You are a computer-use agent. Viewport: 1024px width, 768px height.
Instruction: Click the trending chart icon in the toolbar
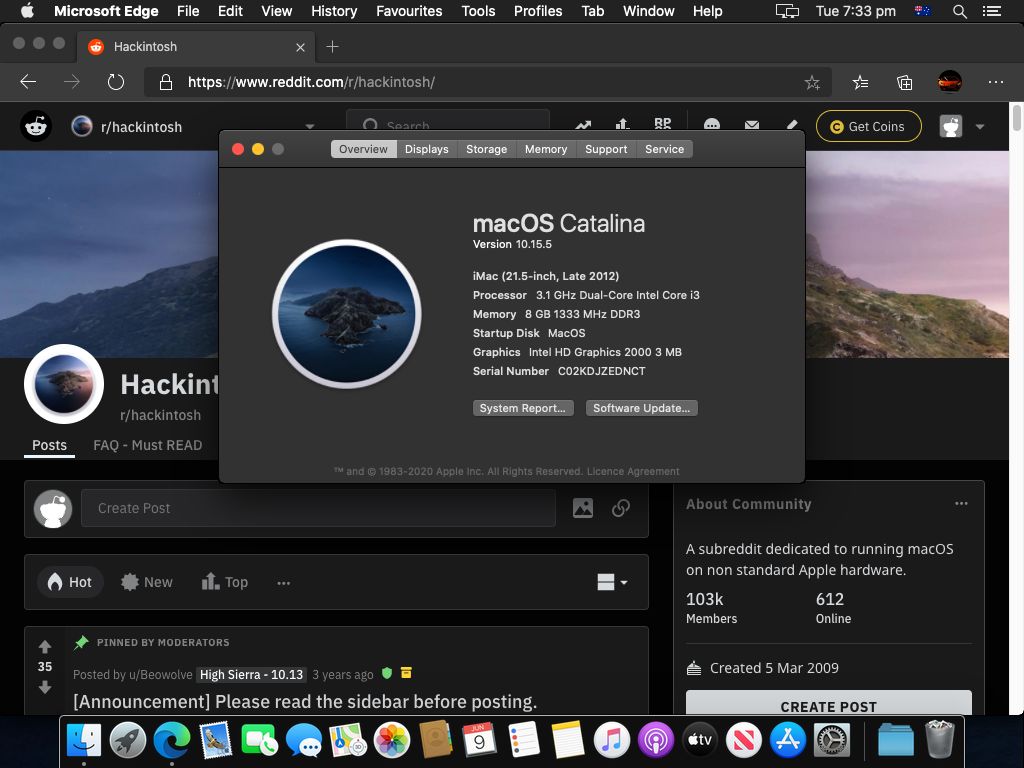click(x=583, y=126)
